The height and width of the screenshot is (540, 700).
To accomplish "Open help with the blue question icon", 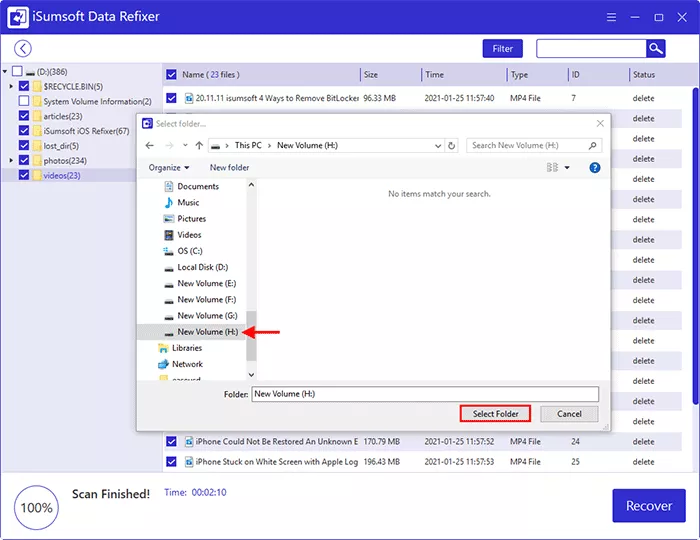I will (x=595, y=168).
